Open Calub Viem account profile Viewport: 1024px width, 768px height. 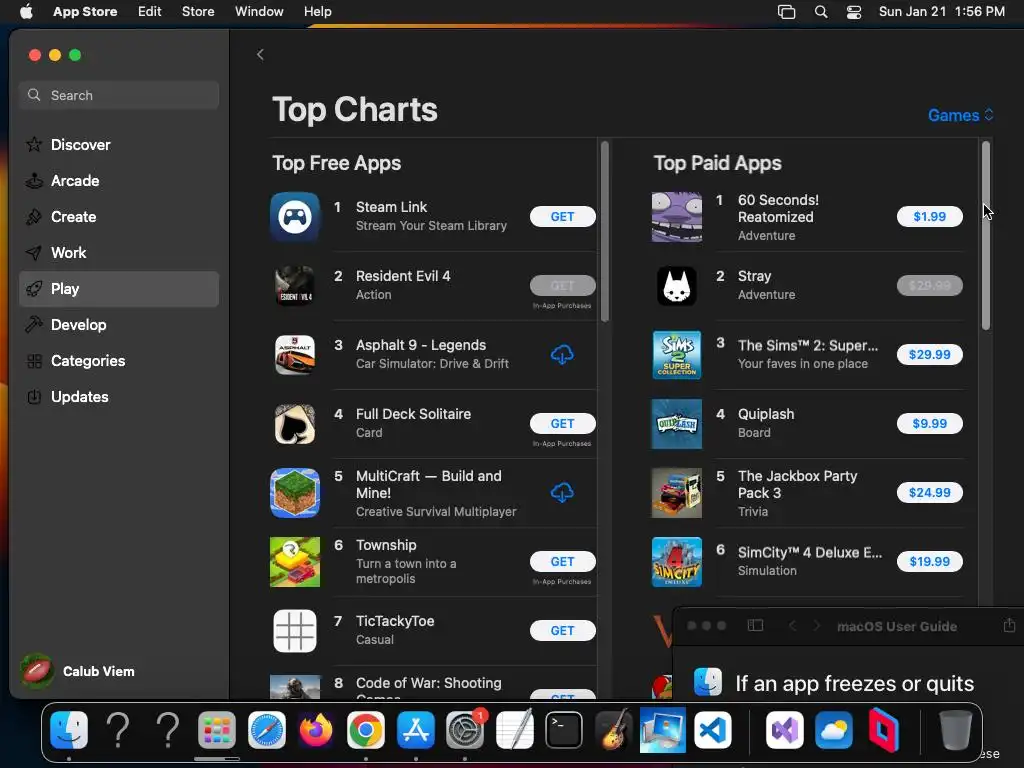[x=78, y=671]
